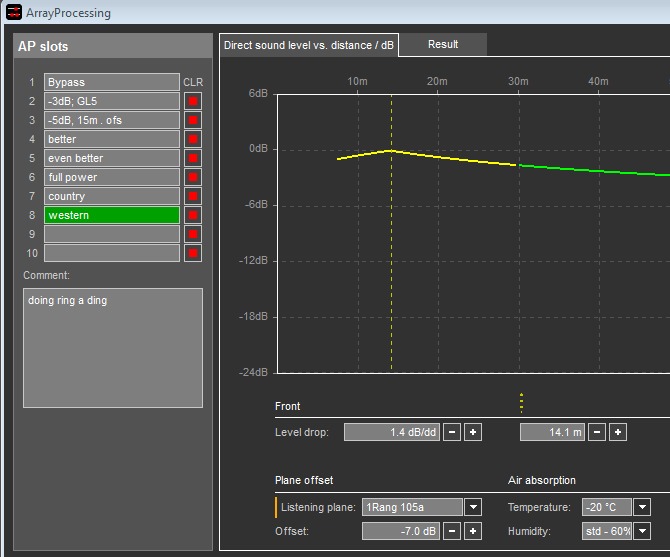Select the Bypass slot
The height and width of the screenshot is (557, 670).
[111, 82]
